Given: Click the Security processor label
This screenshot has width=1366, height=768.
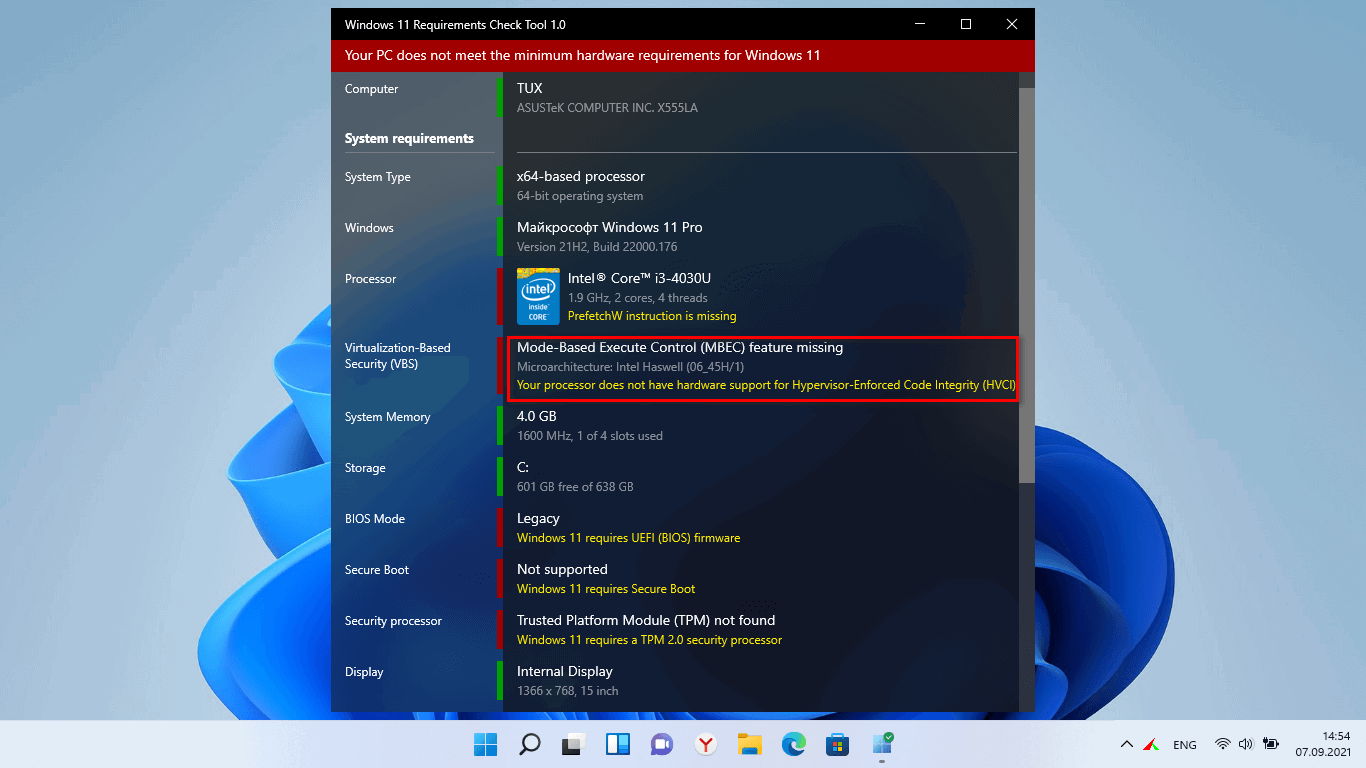Looking at the screenshot, I should pos(393,621).
